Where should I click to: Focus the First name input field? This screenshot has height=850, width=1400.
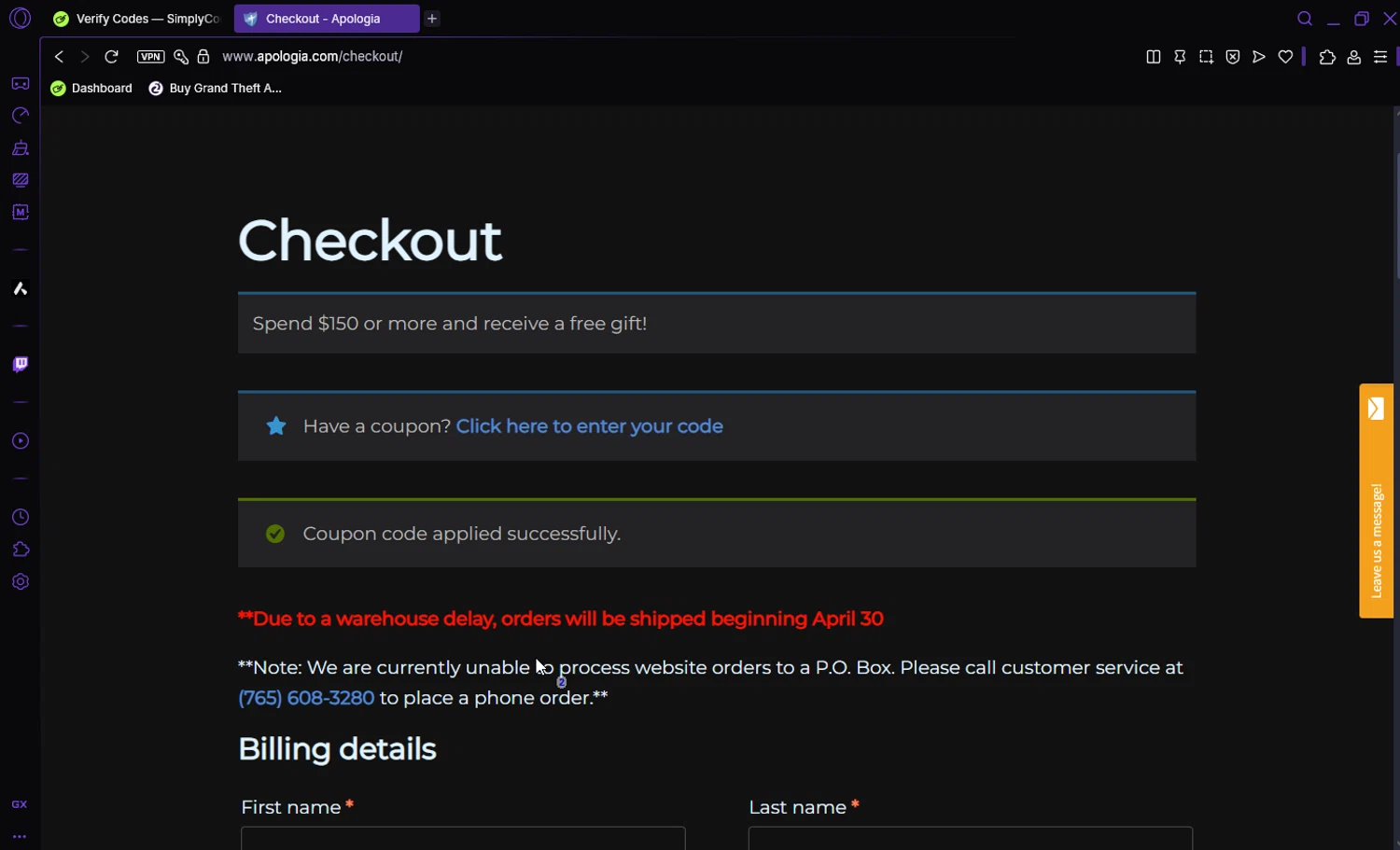tap(463, 838)
